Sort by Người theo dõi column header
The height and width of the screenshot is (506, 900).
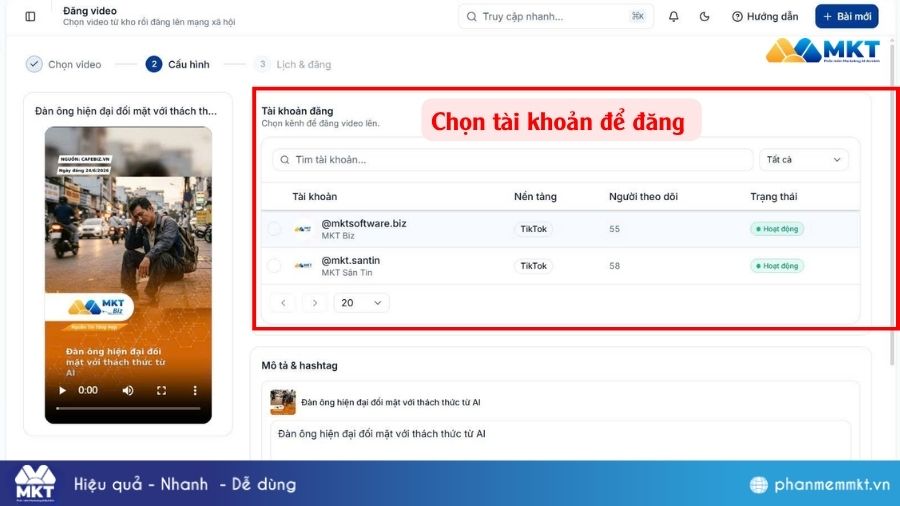(x=643, y=197)
